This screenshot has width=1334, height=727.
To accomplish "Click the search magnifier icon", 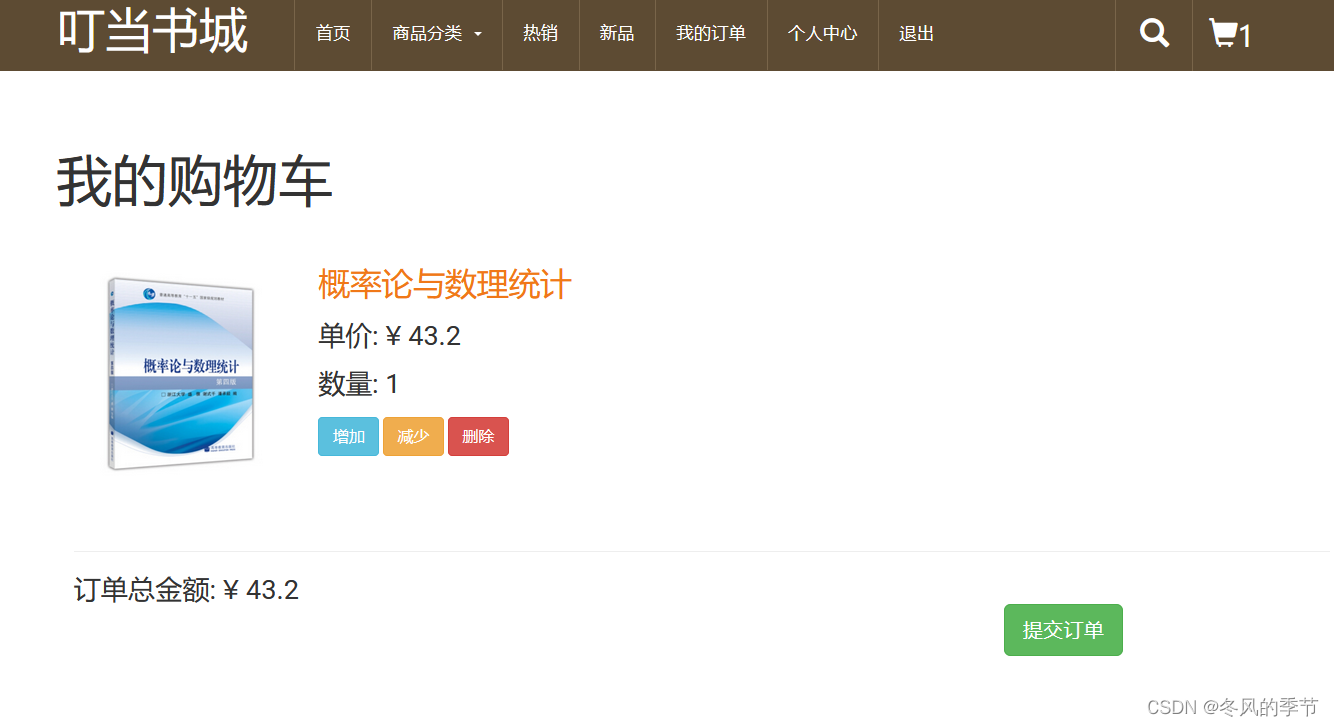I will pyautogui.click(x=1153, y=33).
